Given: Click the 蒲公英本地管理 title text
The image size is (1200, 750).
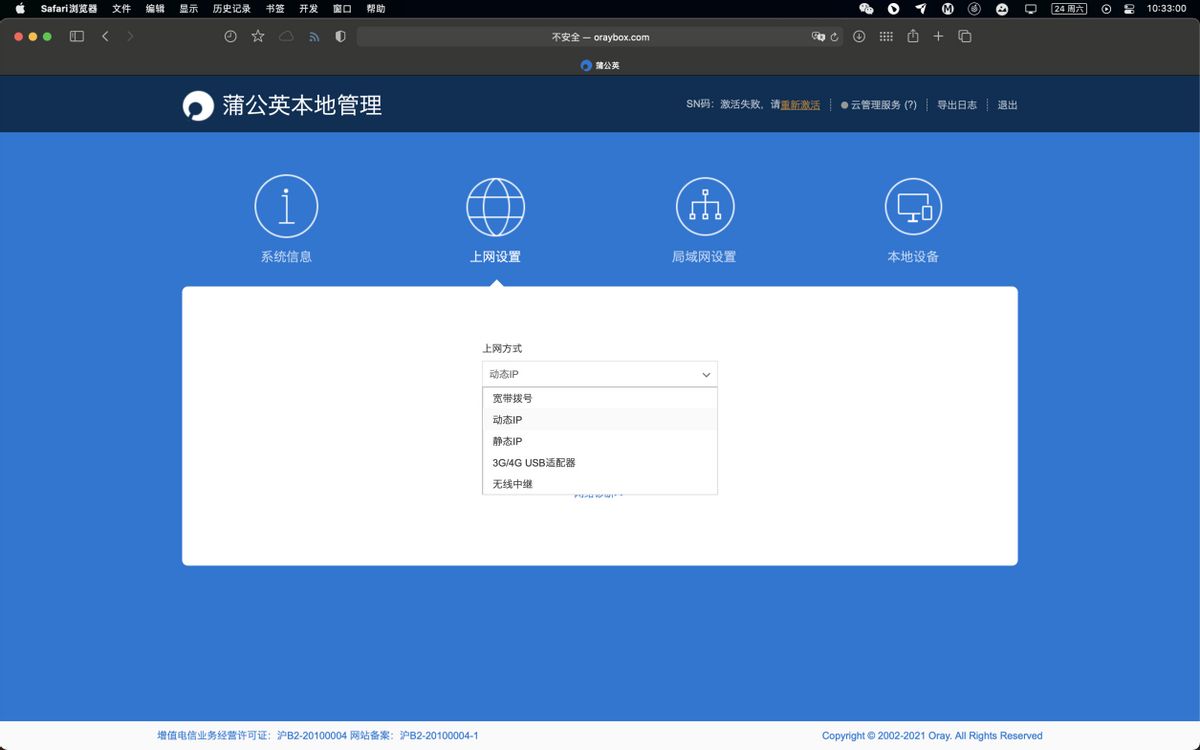Looking at the screenshot, I should tap(302, 105).
